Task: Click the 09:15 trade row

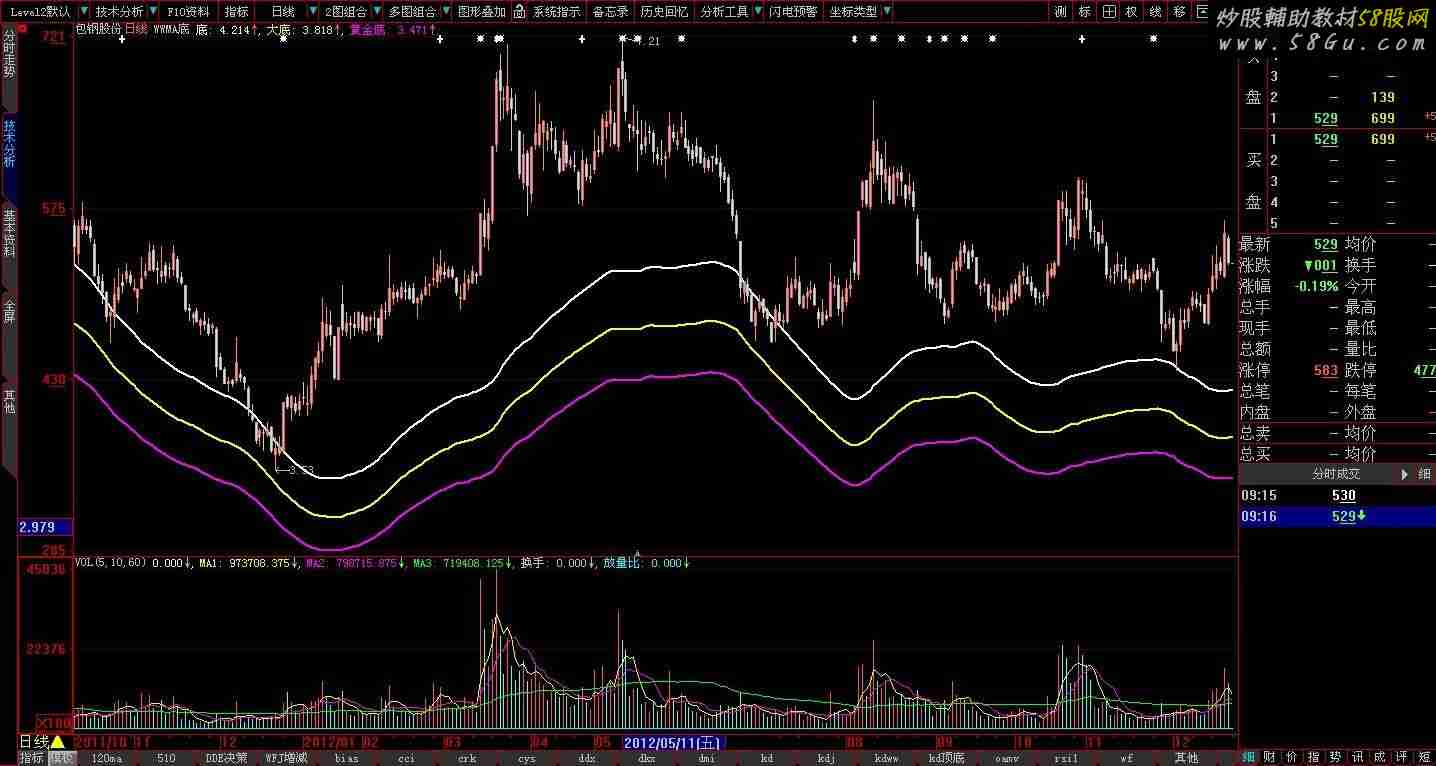Action: point(1337,495)
